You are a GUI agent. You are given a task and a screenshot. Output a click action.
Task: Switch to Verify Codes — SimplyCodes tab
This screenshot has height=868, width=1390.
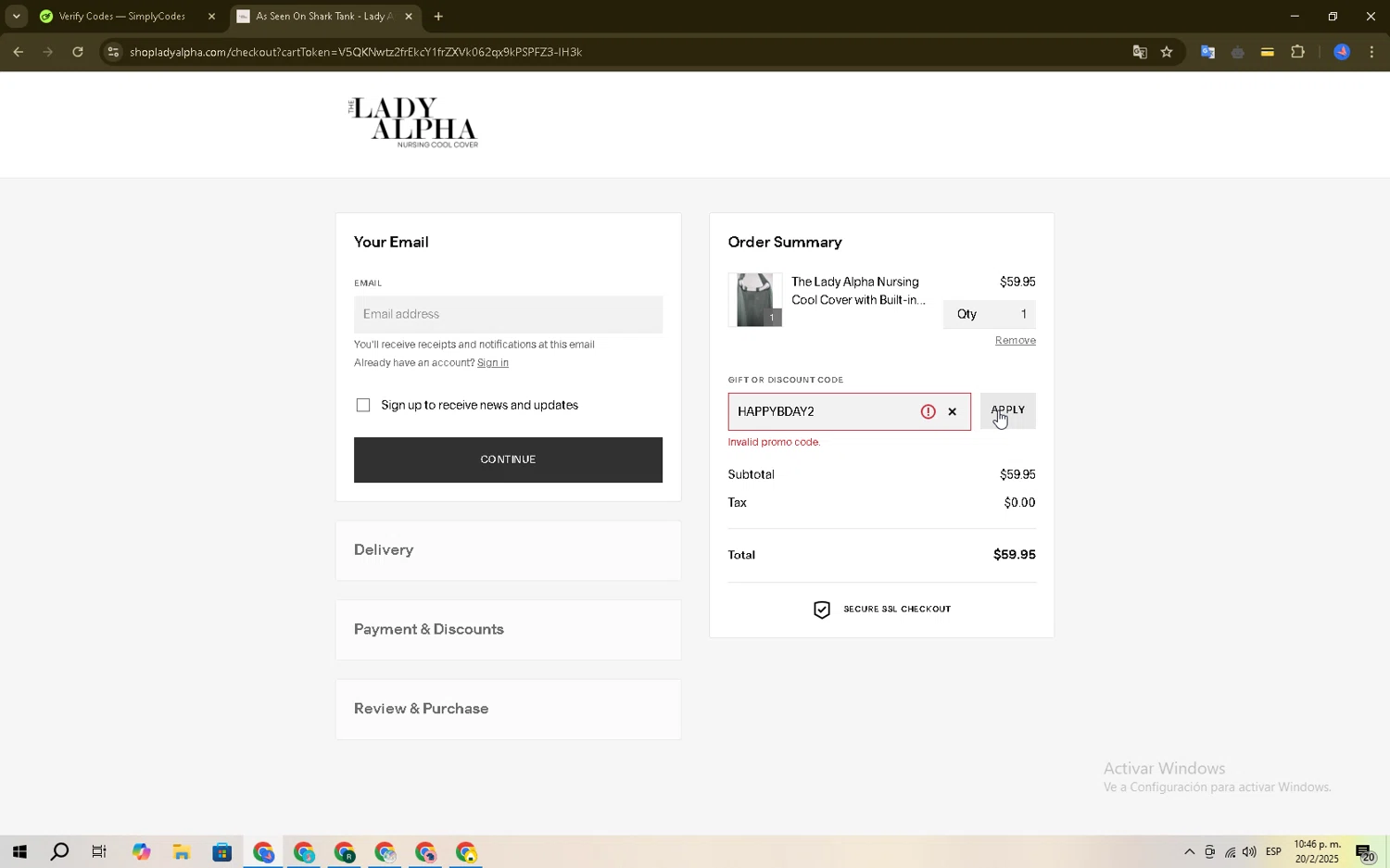point(121,17)
